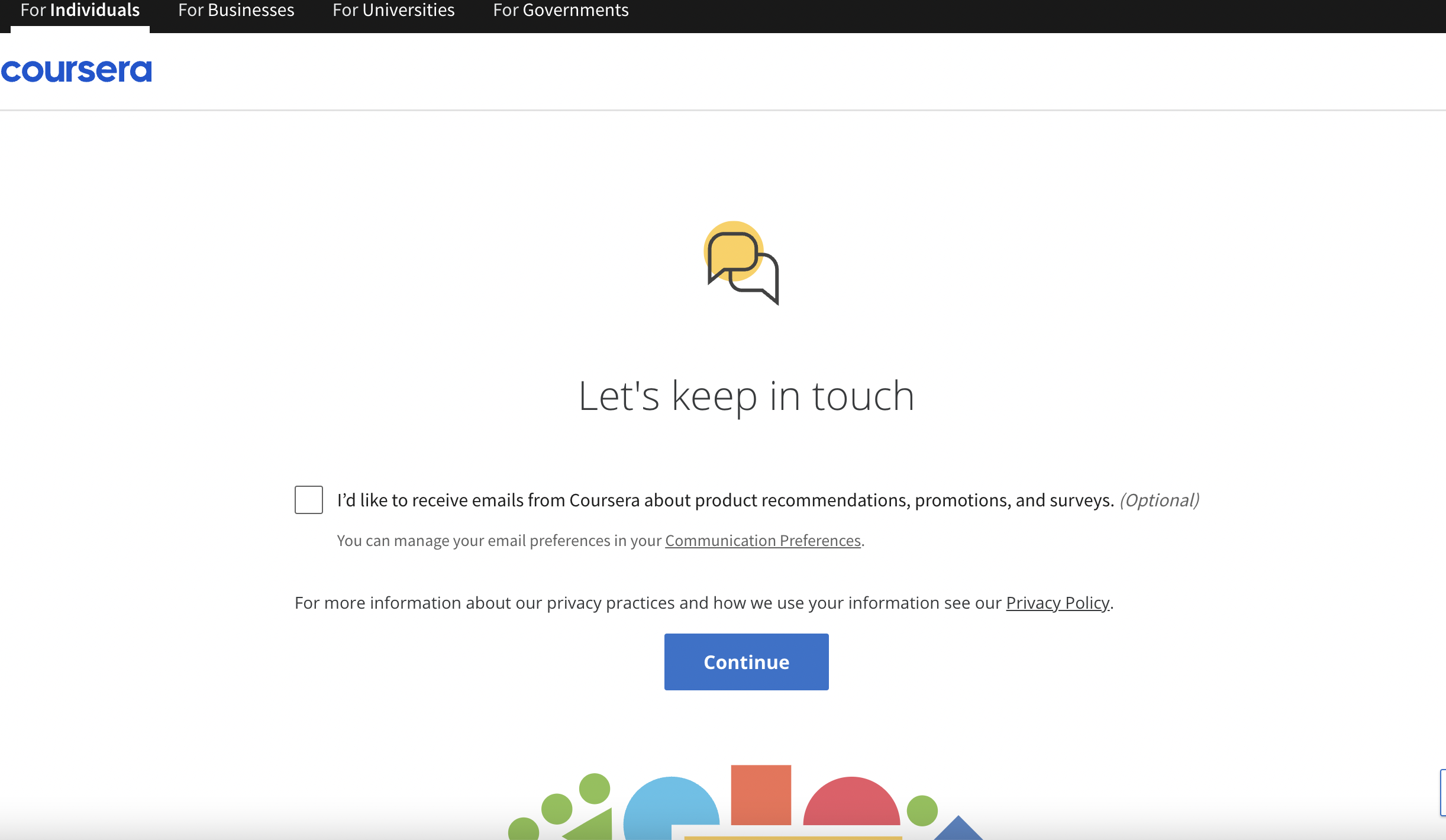Image resolution: width=1446 pixels, height=840 pixels.
Task: Open the For Universities tab
Action: (x=393, y=11)
